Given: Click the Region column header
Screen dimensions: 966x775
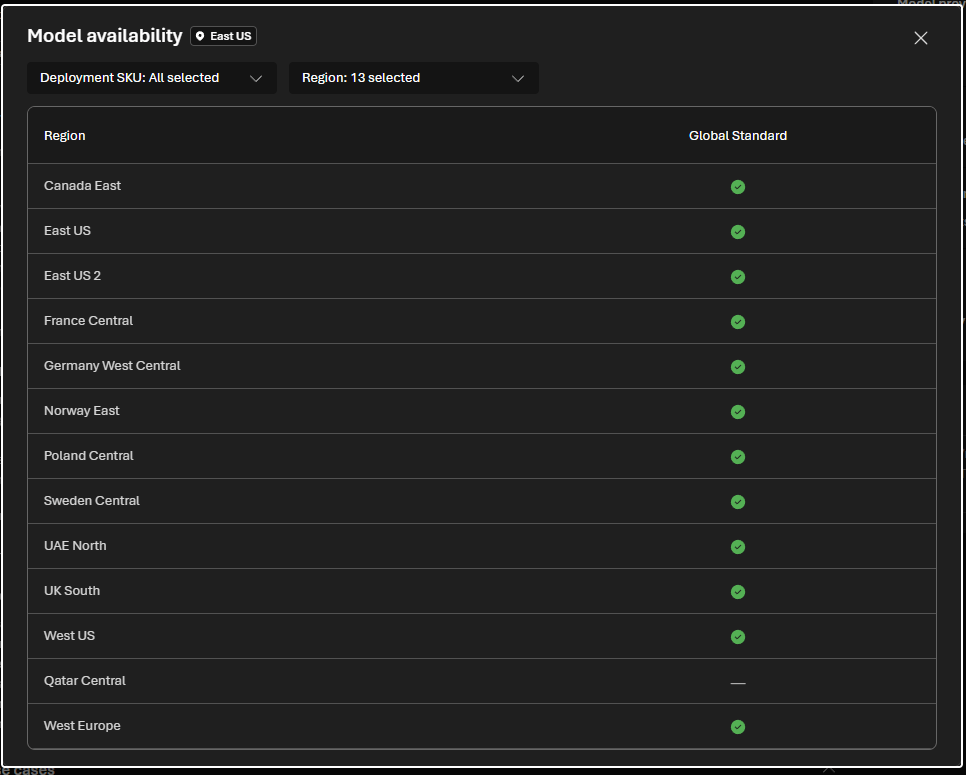Looking at the screenshot, I should 65,136.
